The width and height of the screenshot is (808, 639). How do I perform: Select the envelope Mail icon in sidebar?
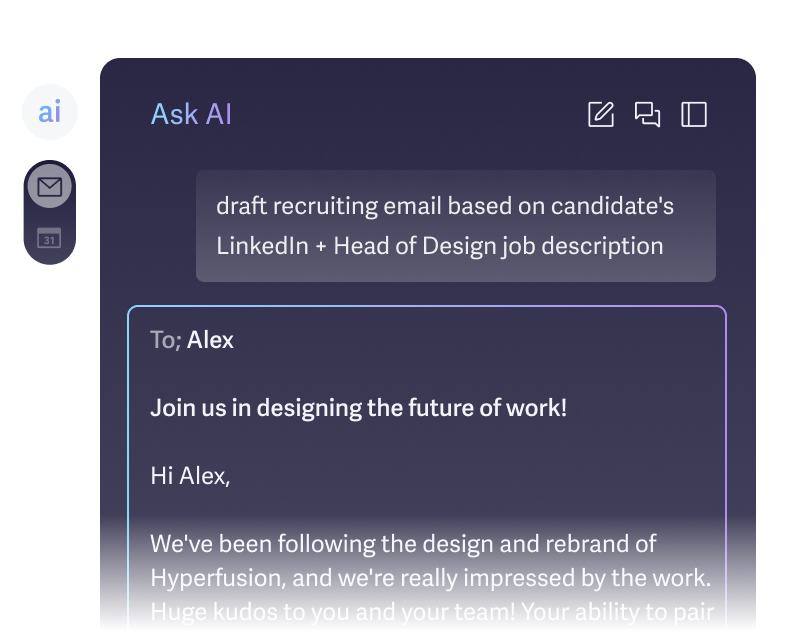click(x=47, y=186)
